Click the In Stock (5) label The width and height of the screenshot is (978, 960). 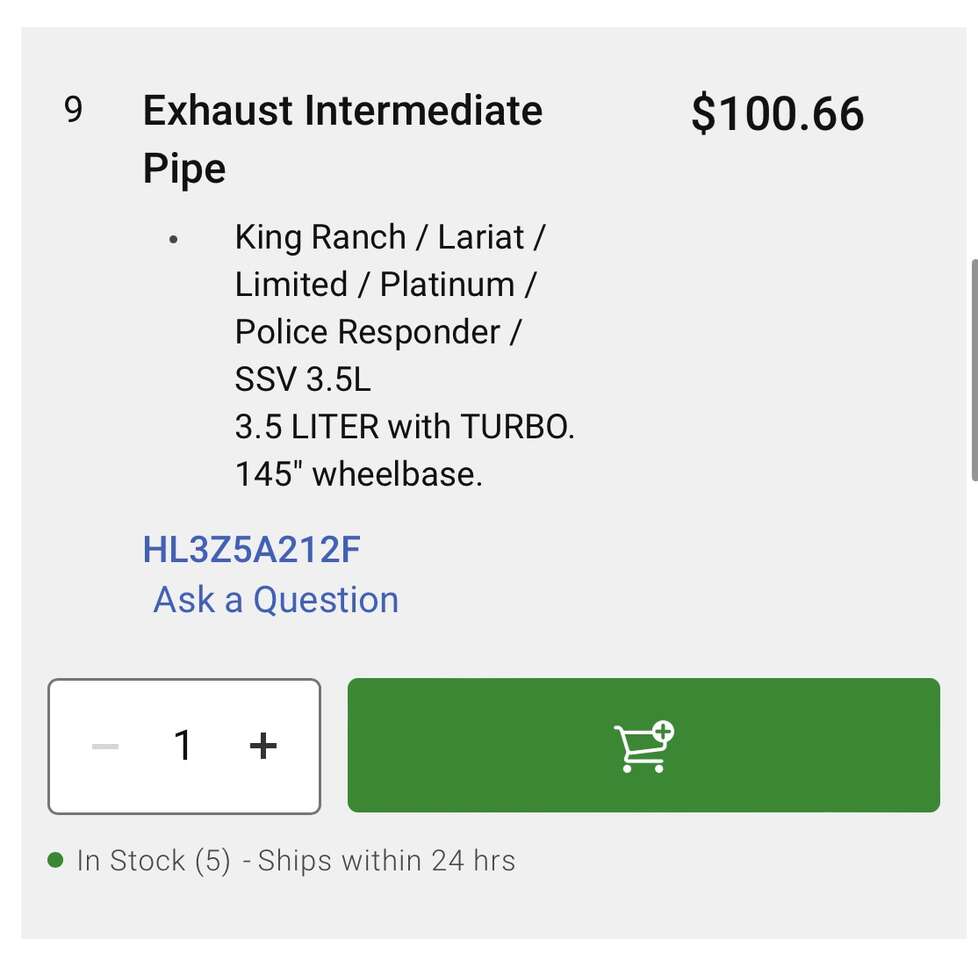pos(154,861)
